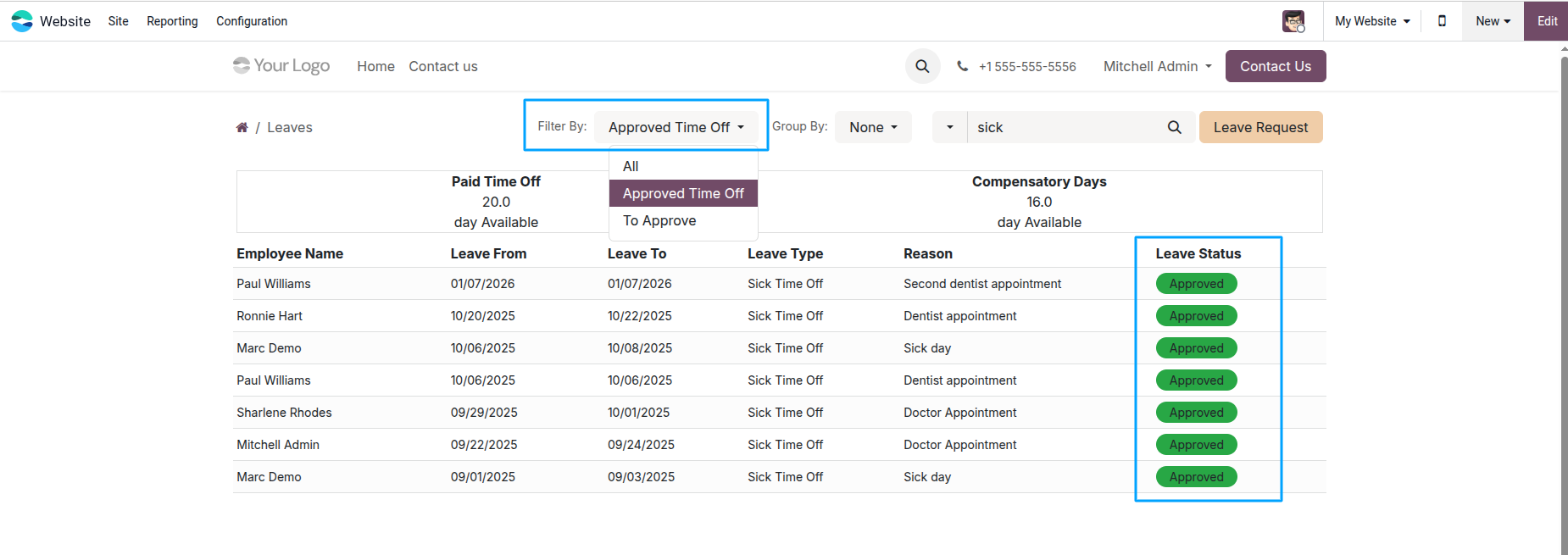Image resolution: width=1568 pixels, height=555 pixels.
Task: Expand the Mitchell Admin user menu
Action: pyautogui.click(x=1158, y=66)
